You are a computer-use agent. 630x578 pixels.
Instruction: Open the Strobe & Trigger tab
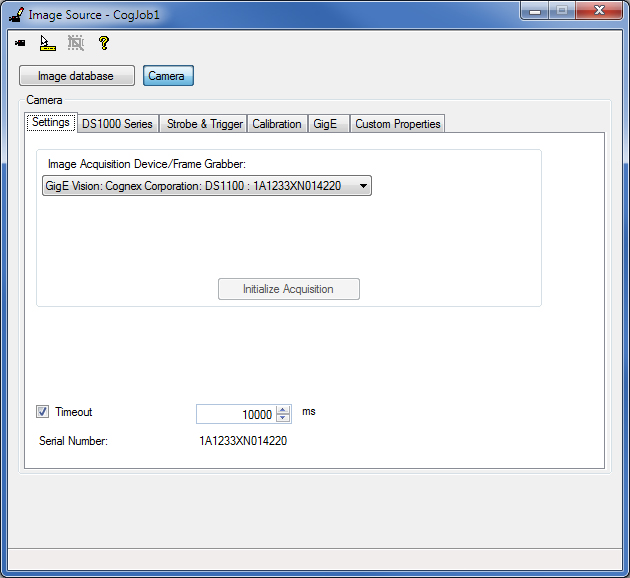pyautogui.click(x=205, y=124)
